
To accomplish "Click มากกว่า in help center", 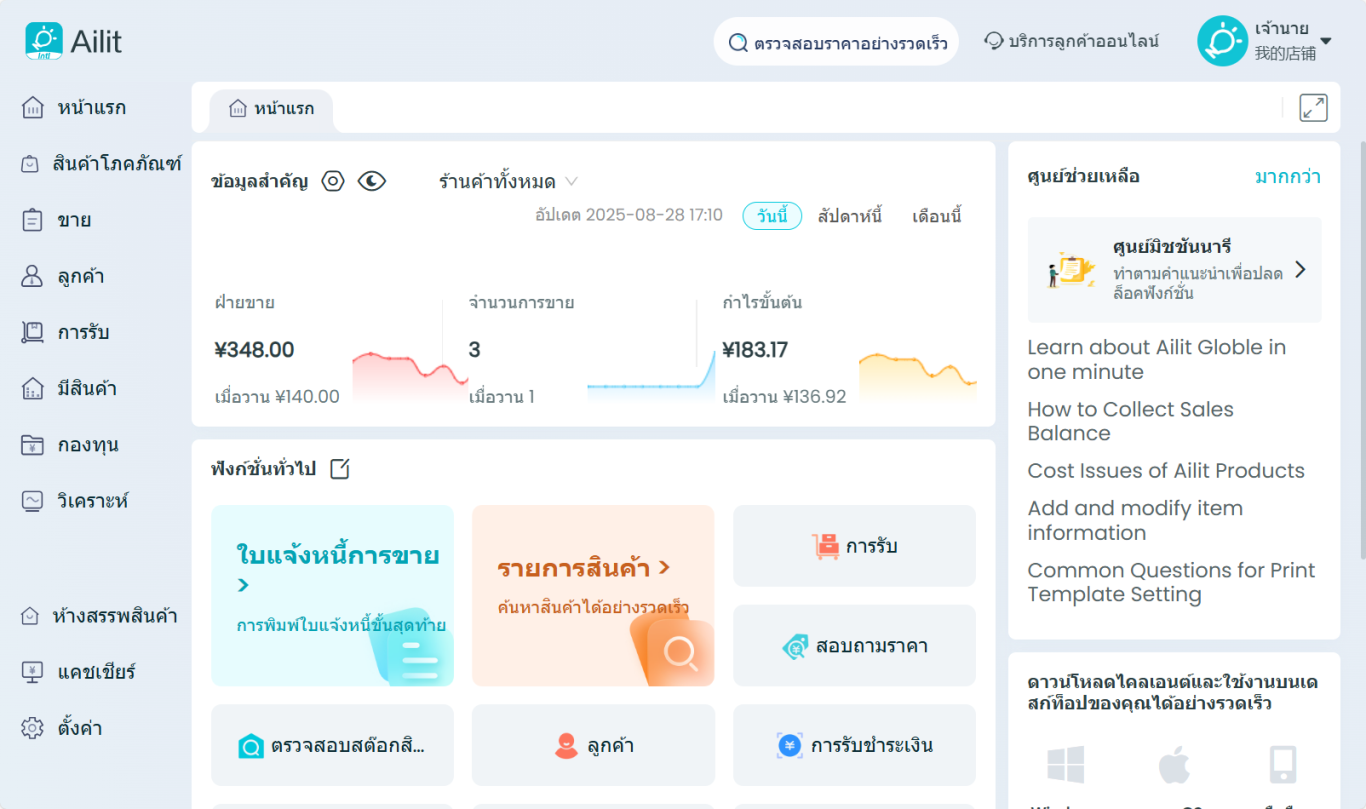I will click(1288, 177).
